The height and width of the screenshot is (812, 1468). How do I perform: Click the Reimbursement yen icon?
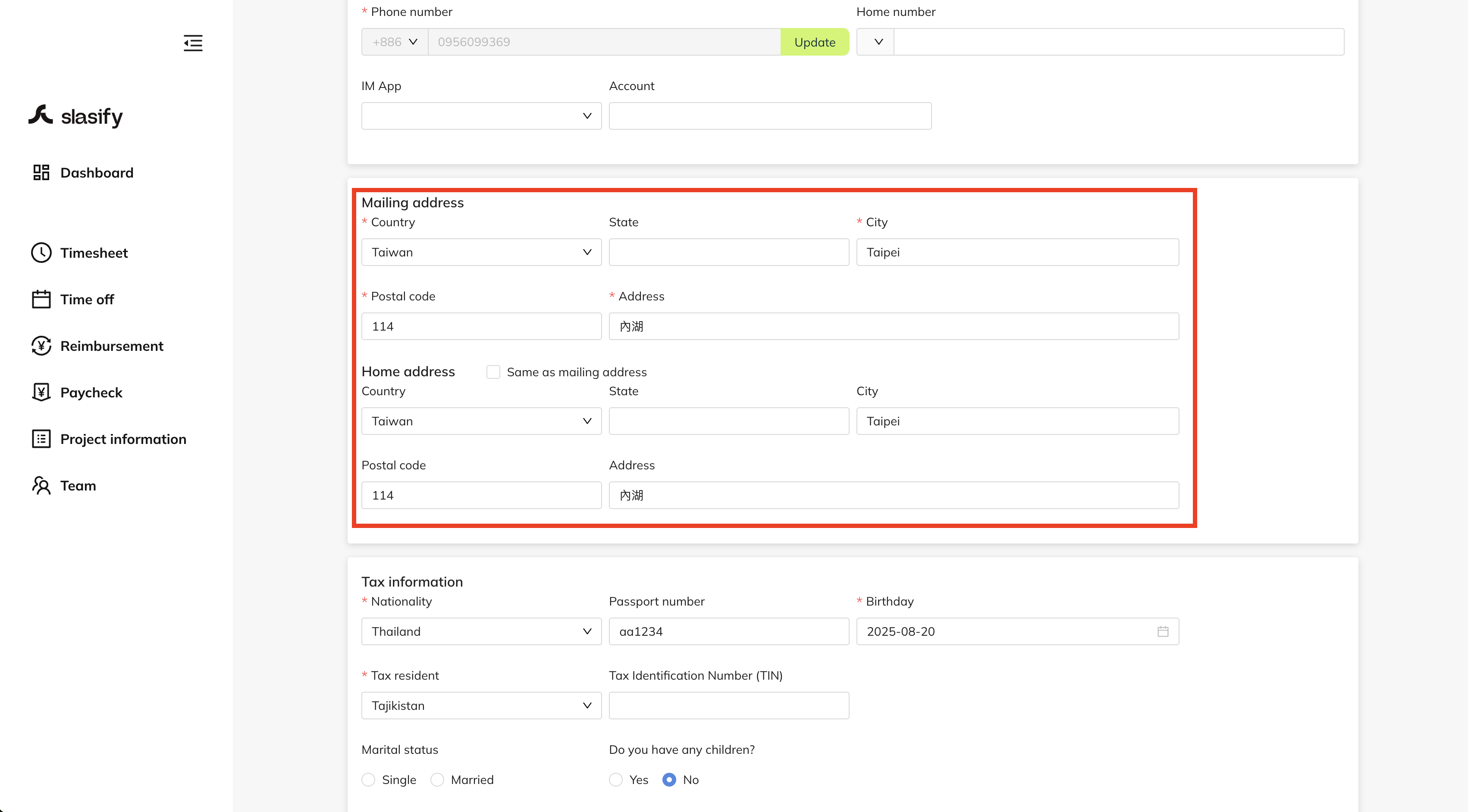click(x=41, y=346)
